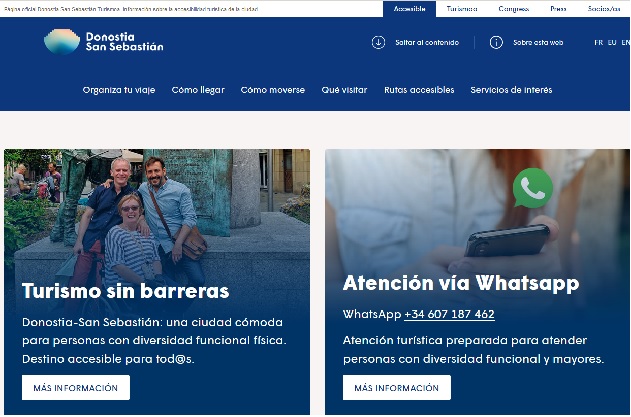Click the Saltar al contenido link
Viewport: 631px width, 417px height.
[427, 42]
